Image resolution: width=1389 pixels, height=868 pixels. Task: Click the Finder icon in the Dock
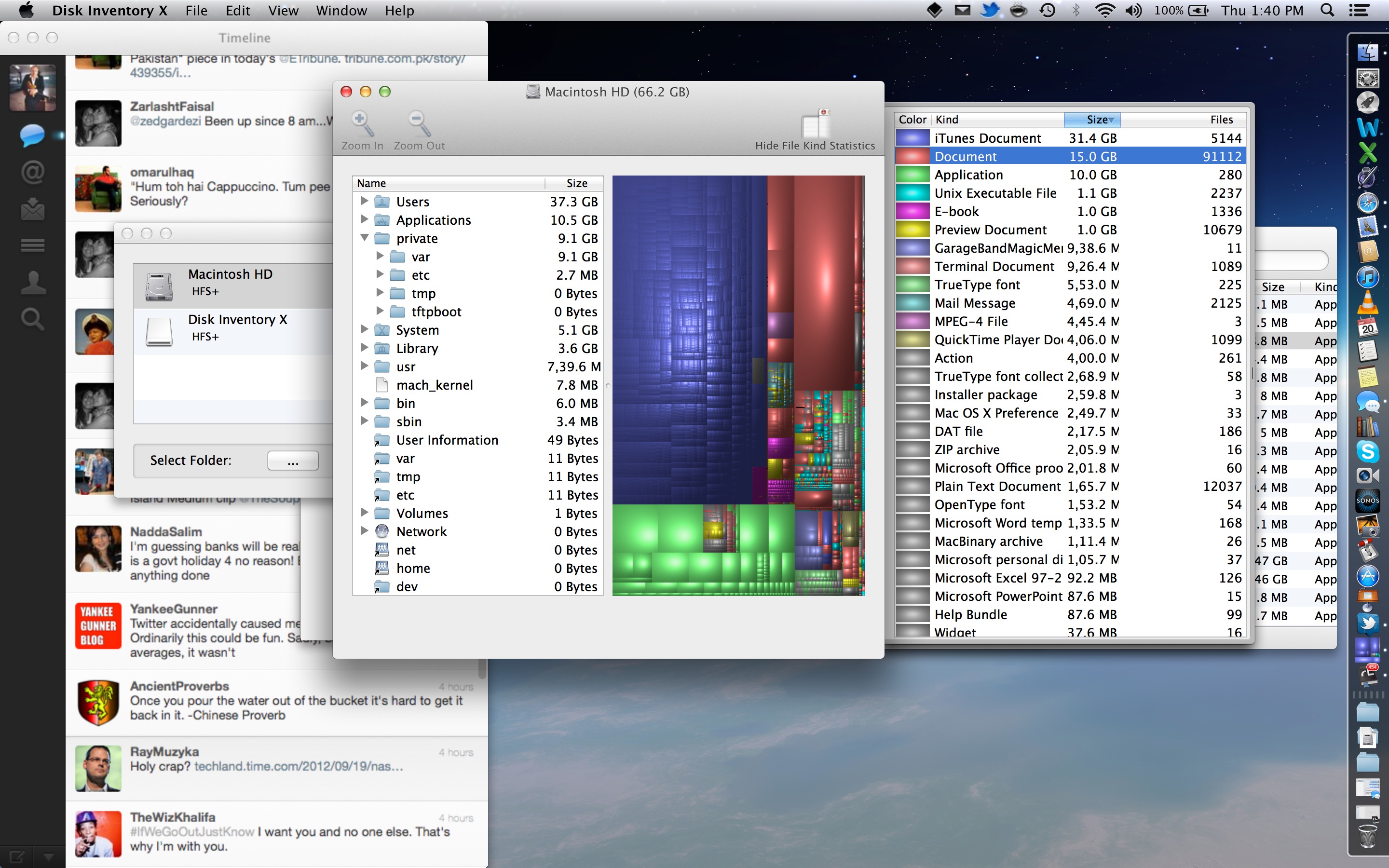coord(1368,52)
